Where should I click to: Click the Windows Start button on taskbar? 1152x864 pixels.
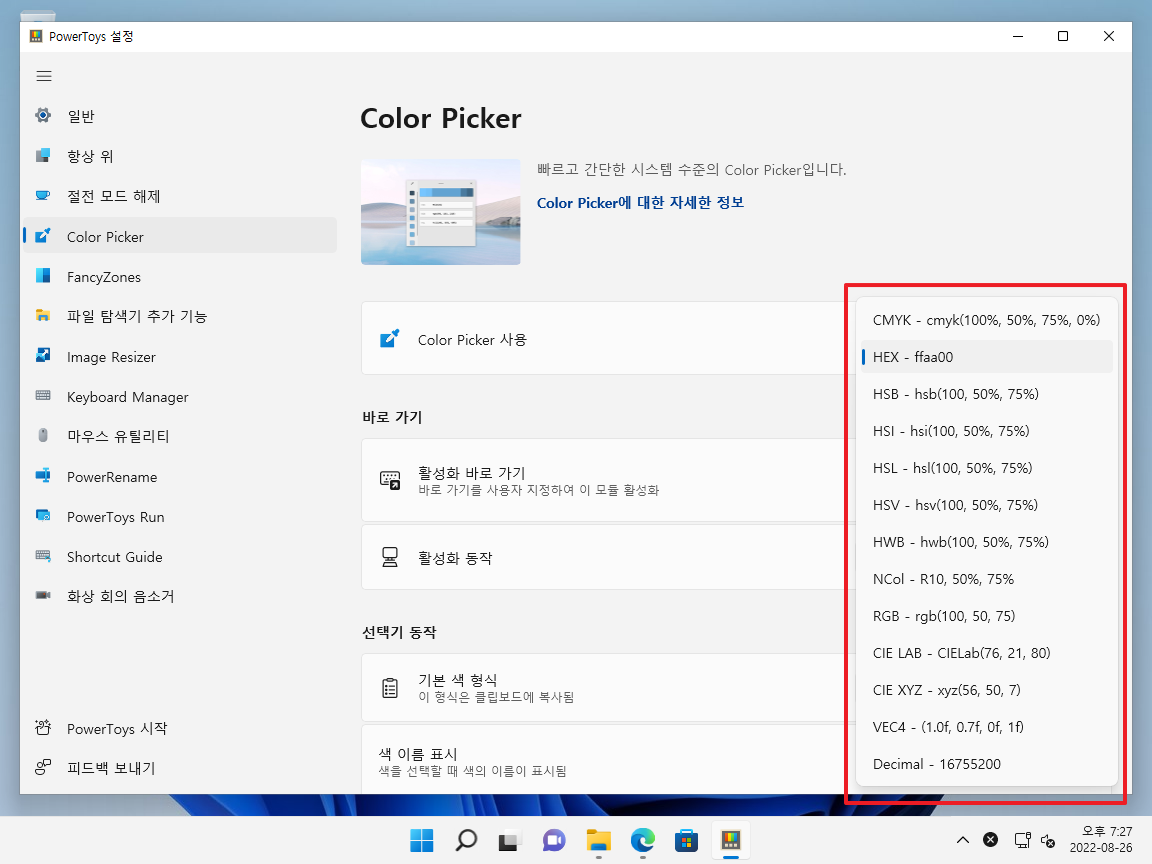[422, 840]
